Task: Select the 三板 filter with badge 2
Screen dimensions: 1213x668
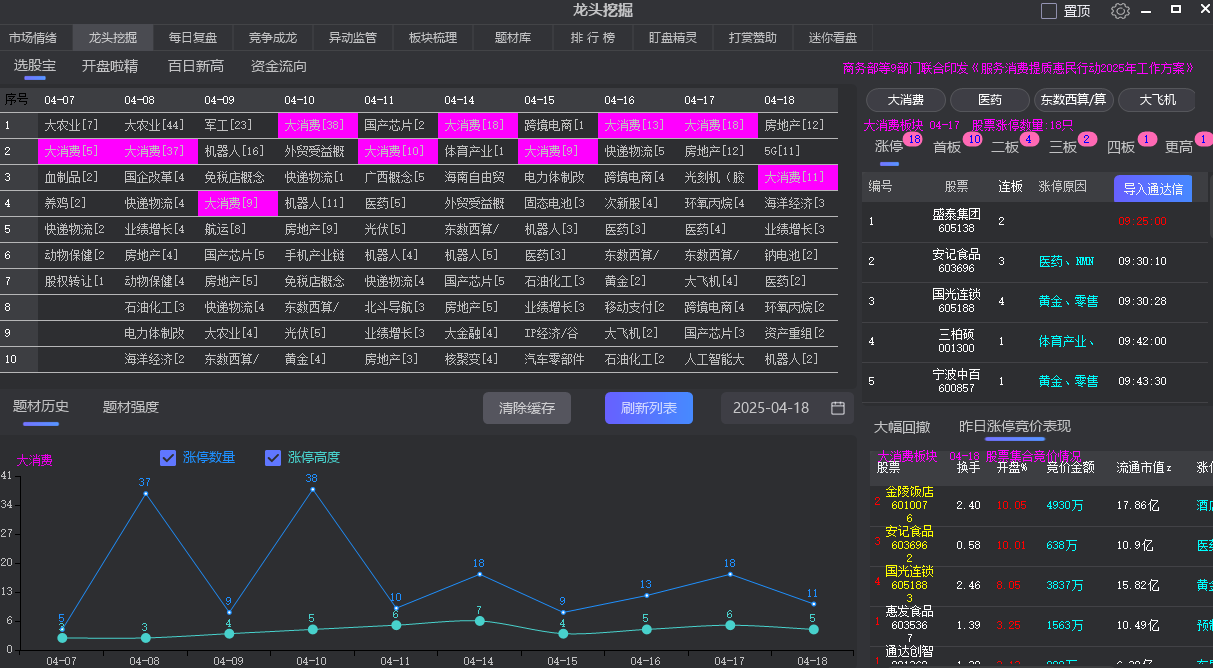Action: click(1063, 145)
